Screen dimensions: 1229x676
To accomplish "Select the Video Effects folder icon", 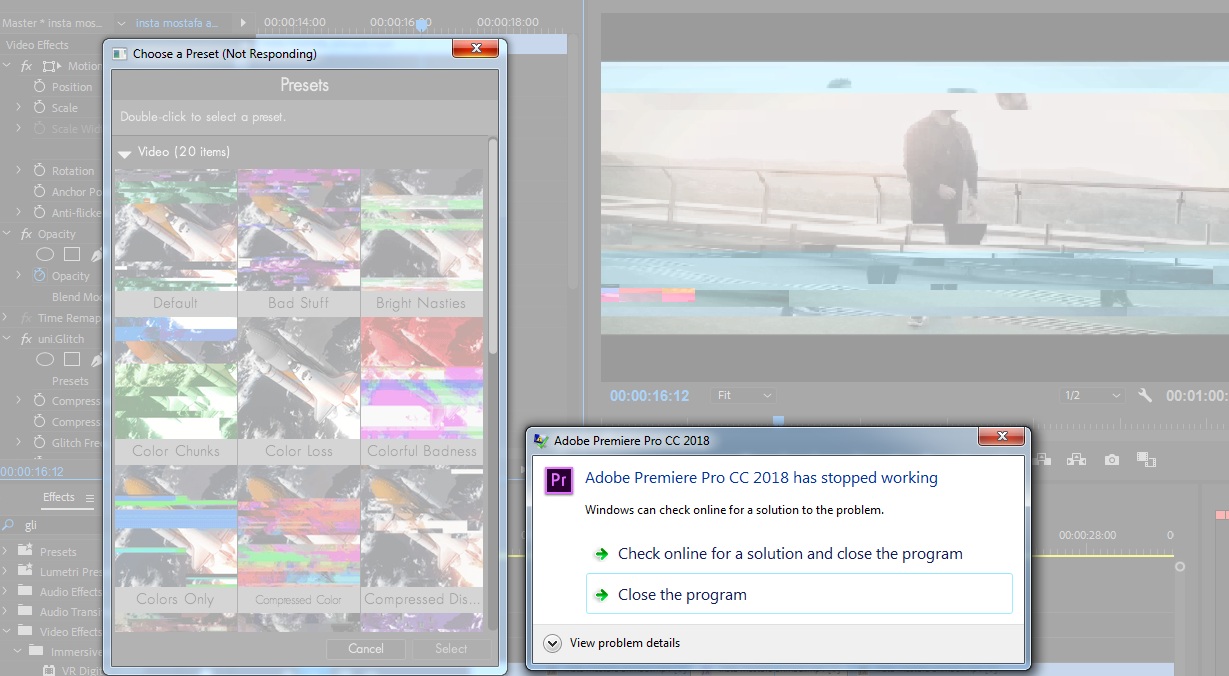I will click(x=25, y=632).
